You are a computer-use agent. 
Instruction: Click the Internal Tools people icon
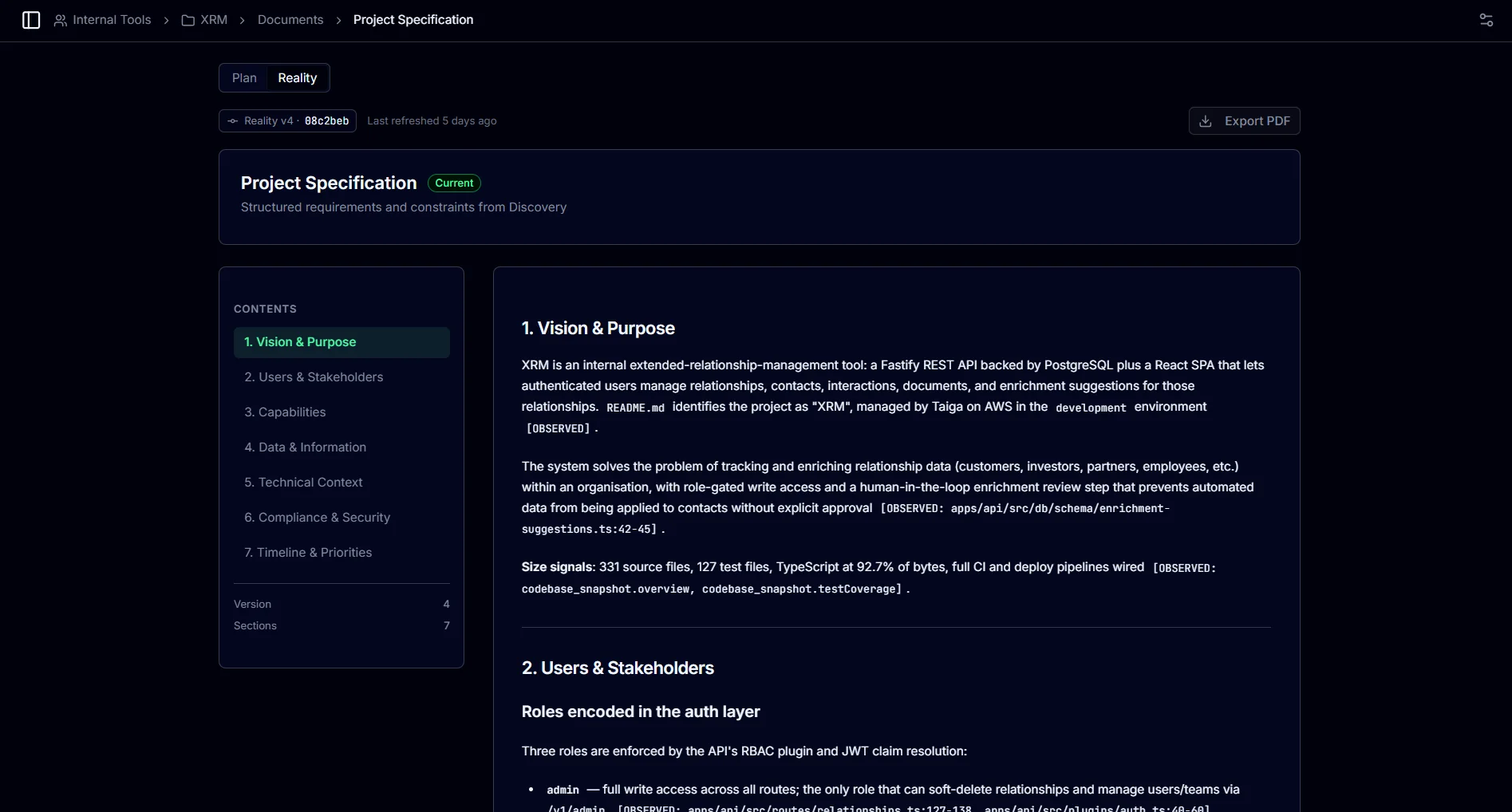click(60, 21)
